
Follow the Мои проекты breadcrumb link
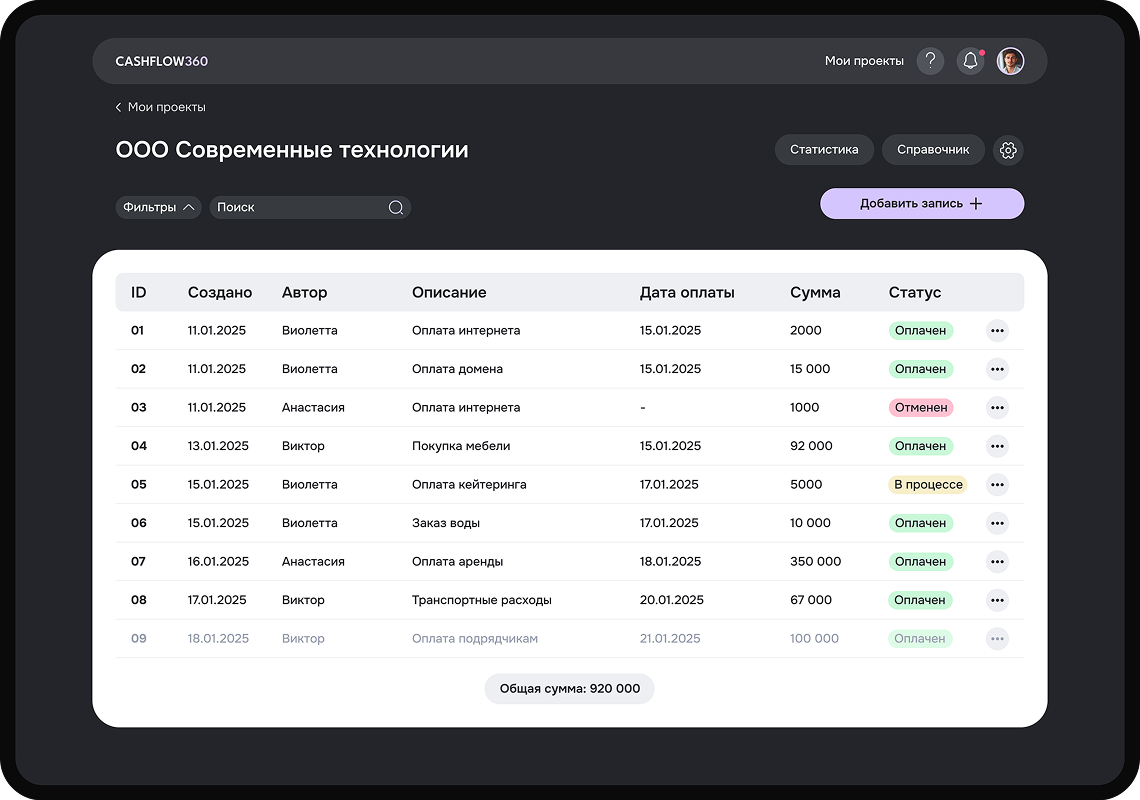click(166, 107)
